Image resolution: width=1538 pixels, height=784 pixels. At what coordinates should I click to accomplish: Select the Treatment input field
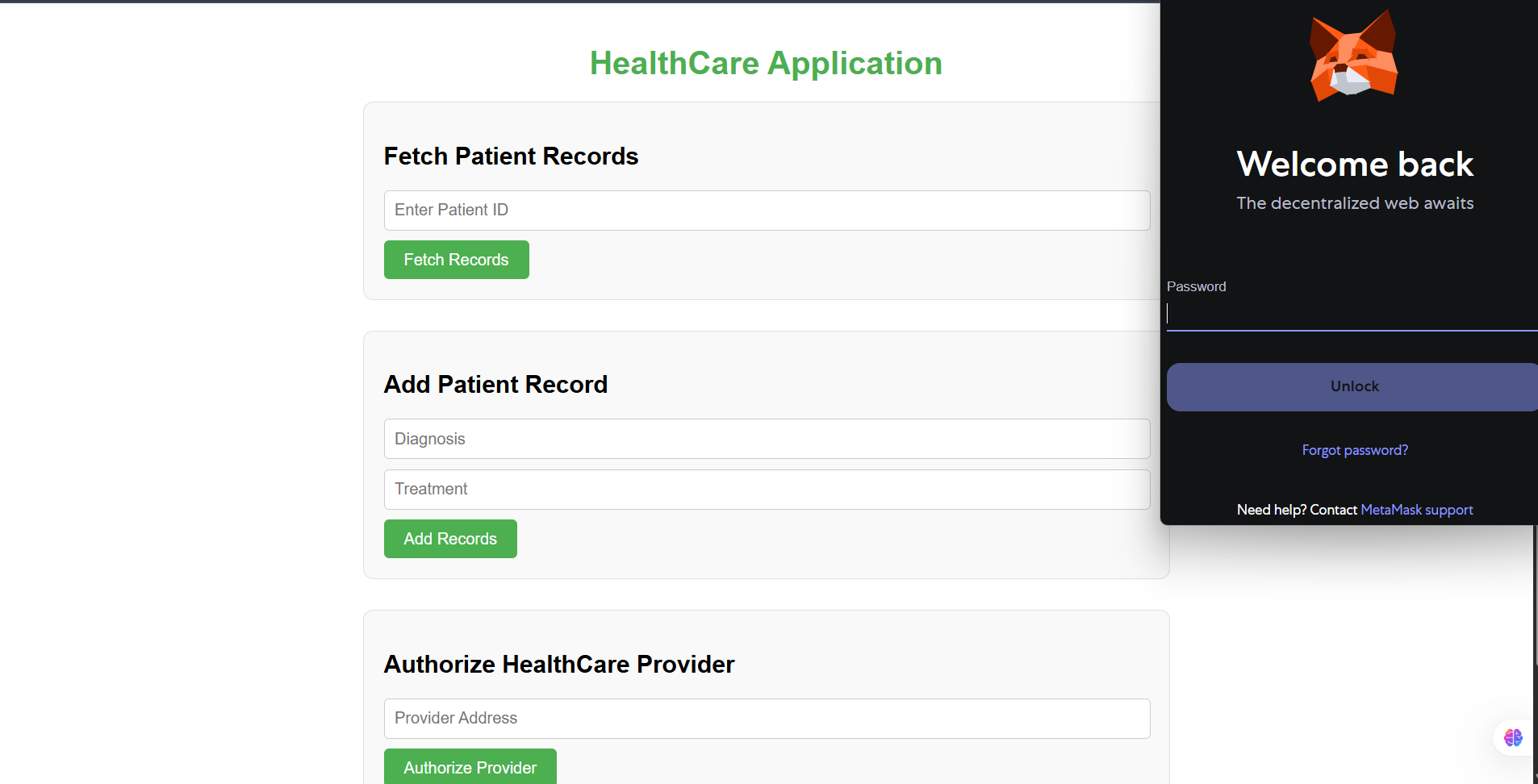[x=767, y=490]
